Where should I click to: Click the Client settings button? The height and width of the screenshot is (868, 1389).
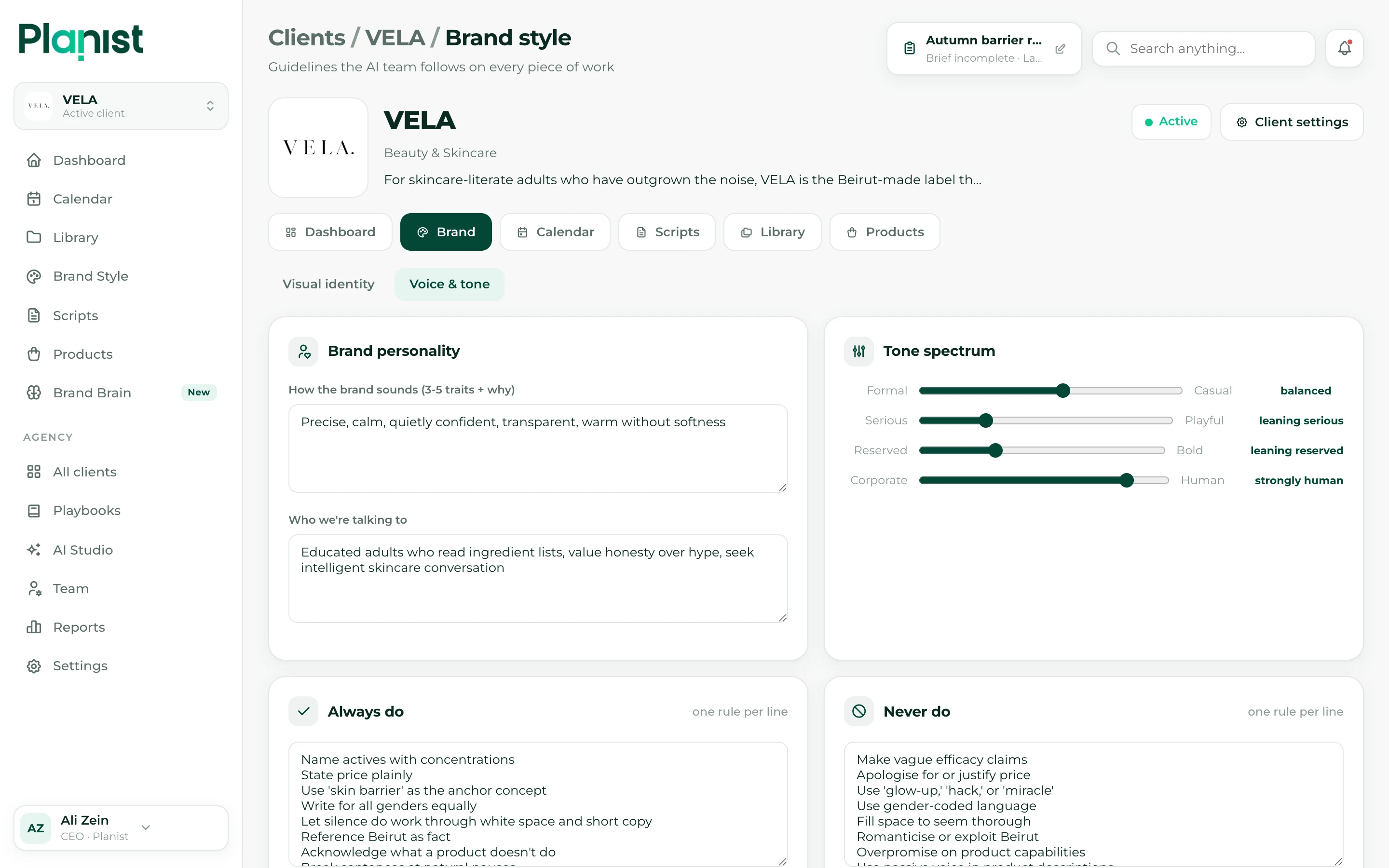click(x=1292, y=122)
